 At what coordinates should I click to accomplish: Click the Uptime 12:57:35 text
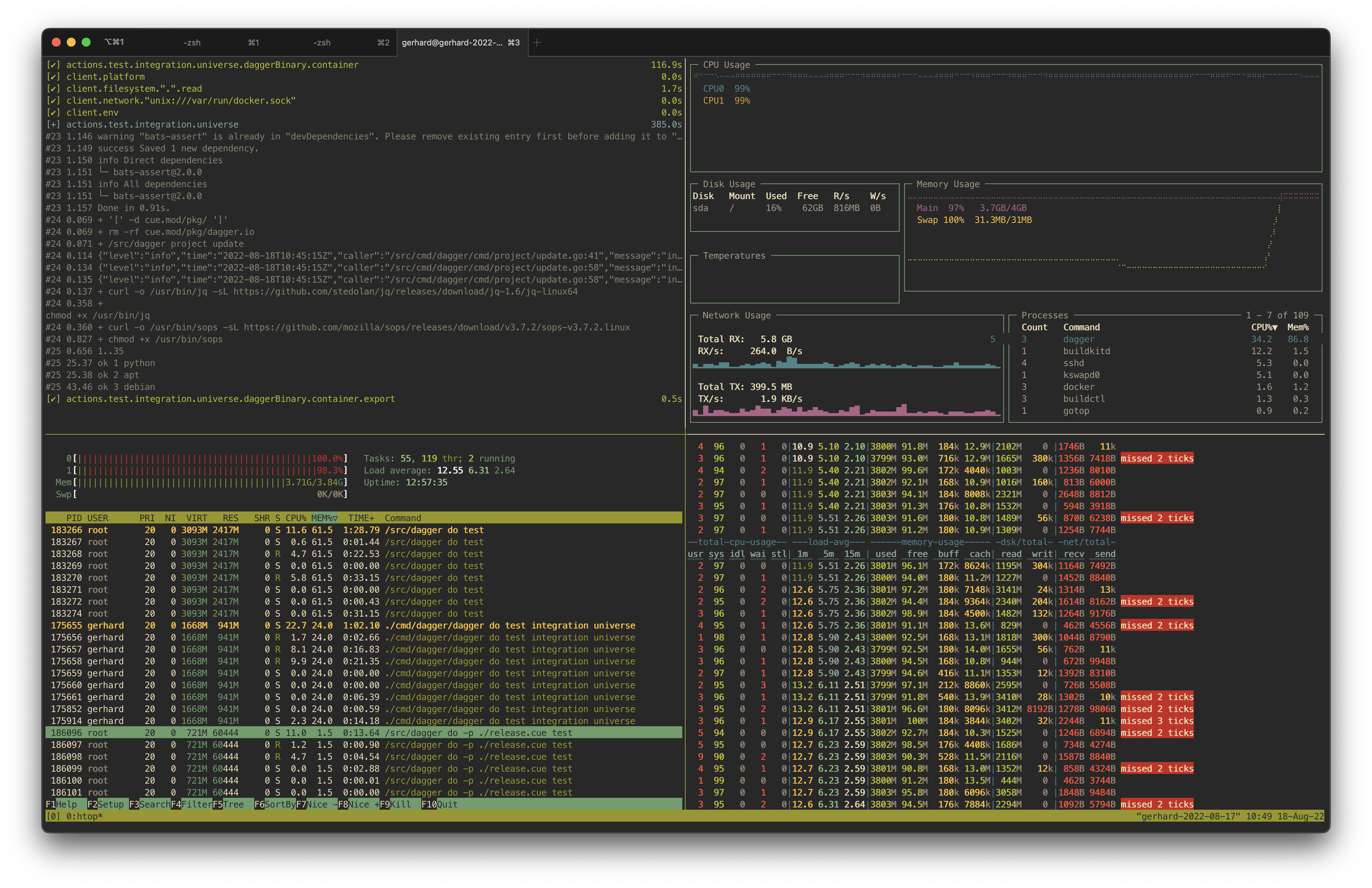(405, 482)
